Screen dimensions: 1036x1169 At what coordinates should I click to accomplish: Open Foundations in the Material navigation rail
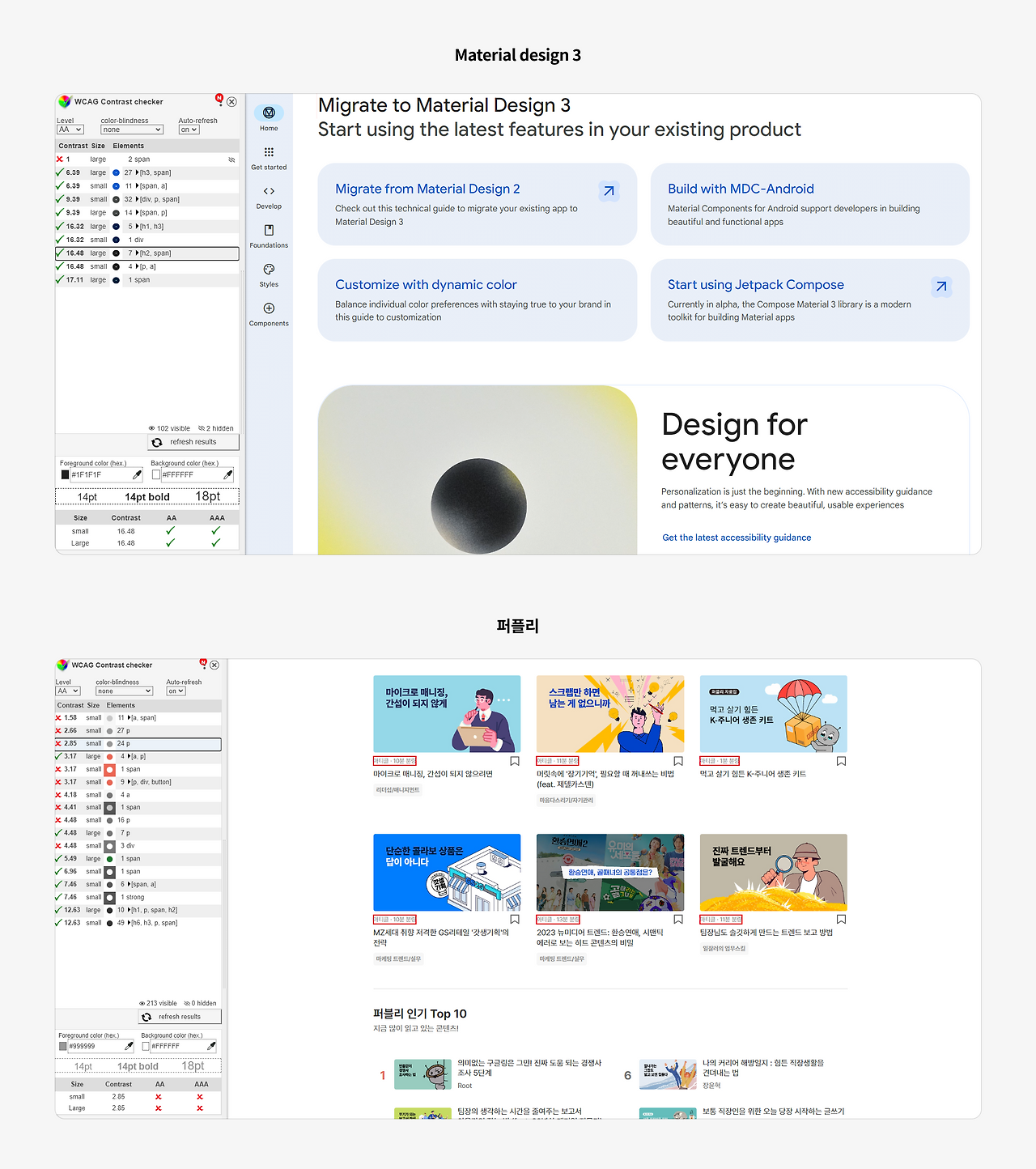(269, 236)
